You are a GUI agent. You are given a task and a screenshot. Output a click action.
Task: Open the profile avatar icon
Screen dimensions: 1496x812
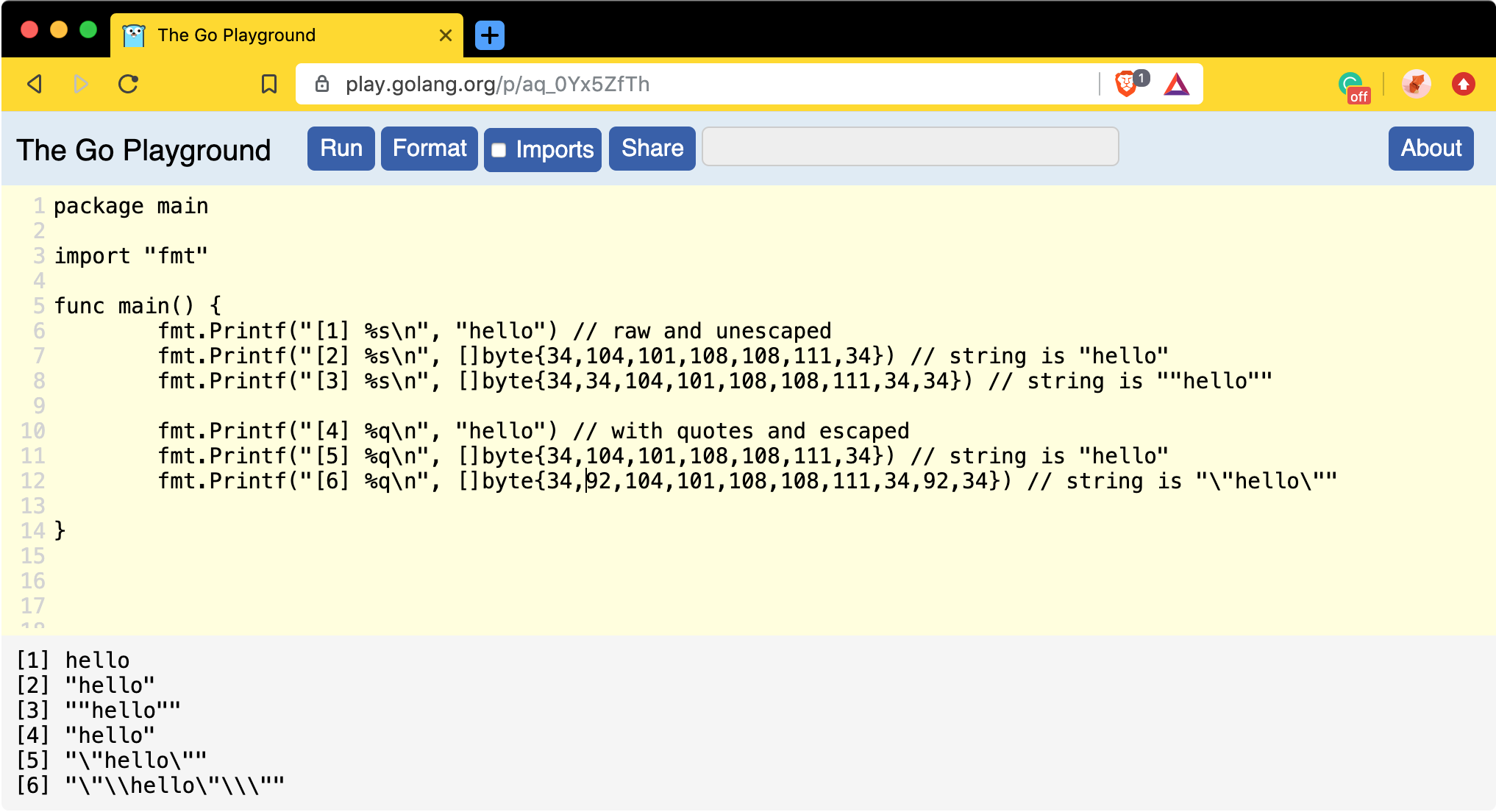(x=1416, y=84)
